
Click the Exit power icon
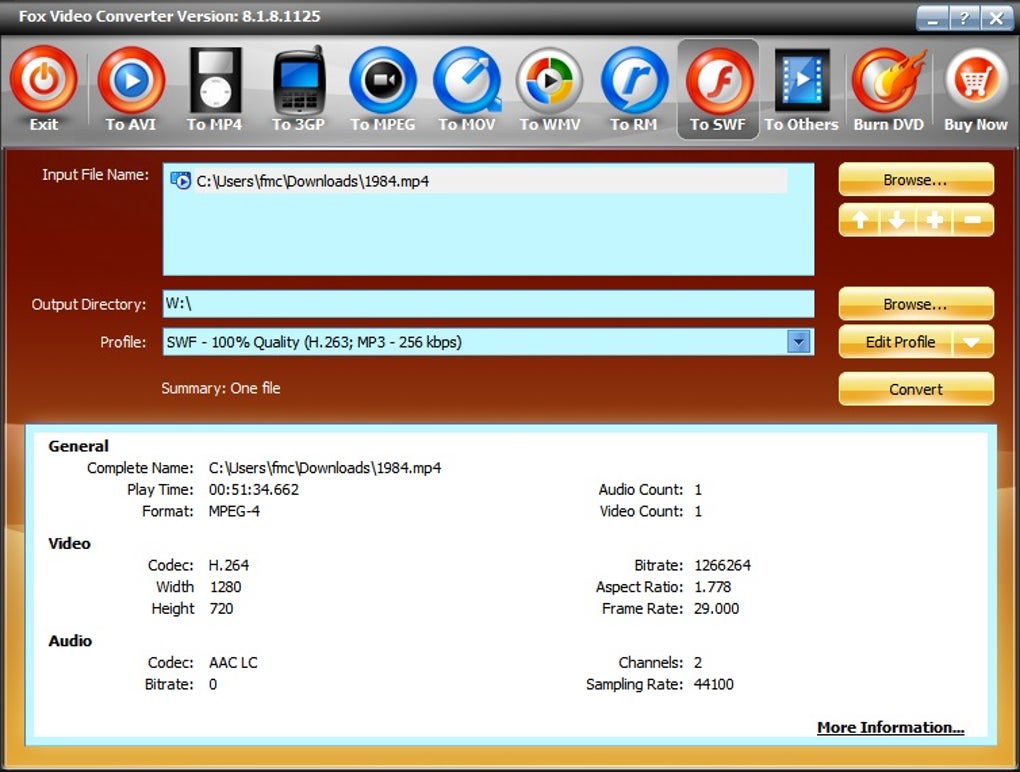click(44, 79)
